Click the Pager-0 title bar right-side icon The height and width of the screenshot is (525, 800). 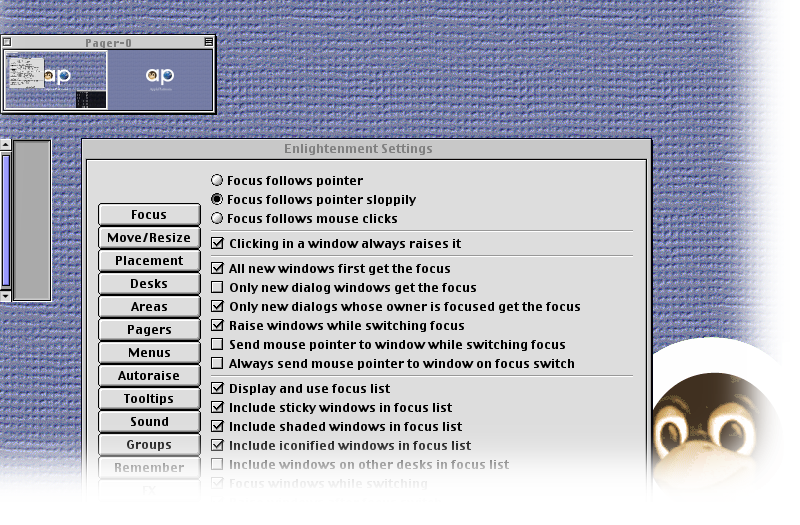point(209,42)
